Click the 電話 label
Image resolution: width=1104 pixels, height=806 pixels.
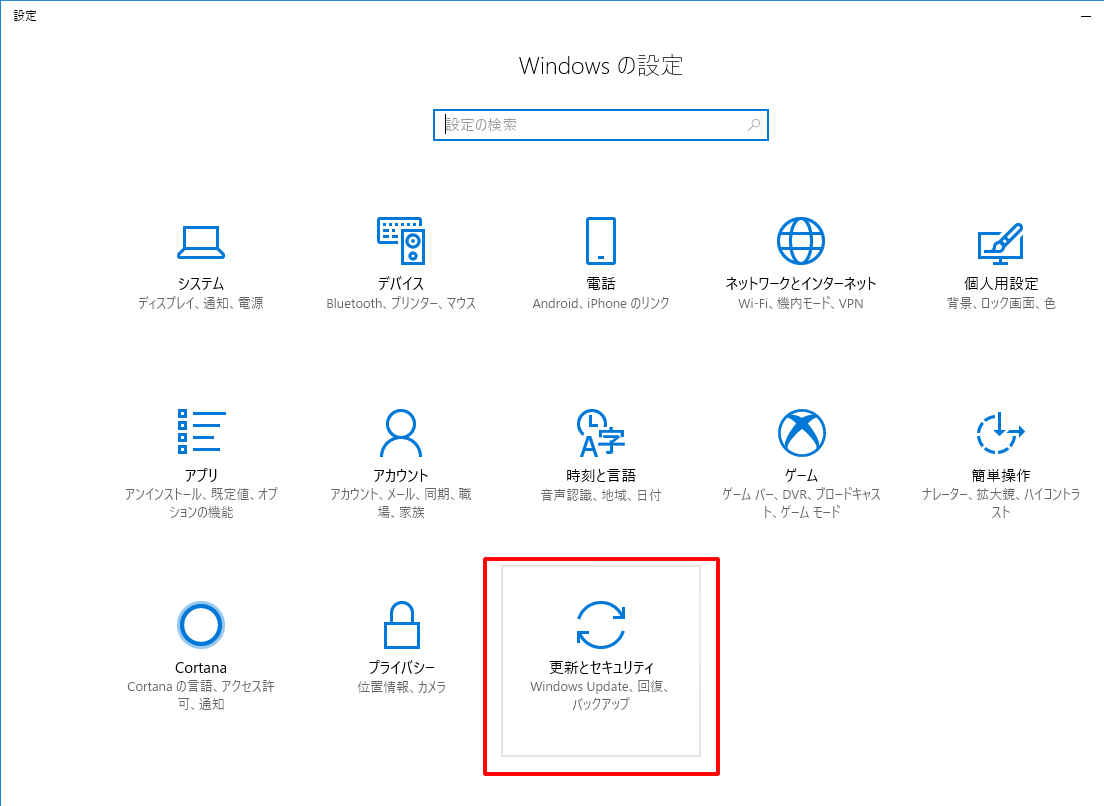pos(601,284)
